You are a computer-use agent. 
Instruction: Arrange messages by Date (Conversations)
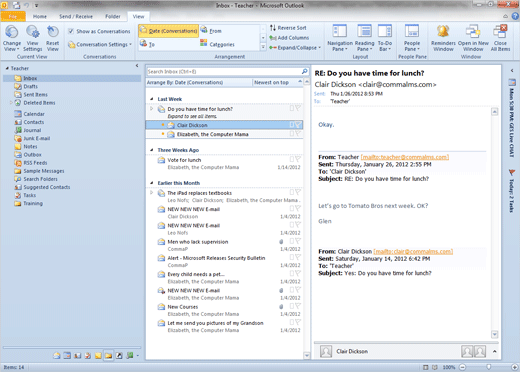pos(169,31)
